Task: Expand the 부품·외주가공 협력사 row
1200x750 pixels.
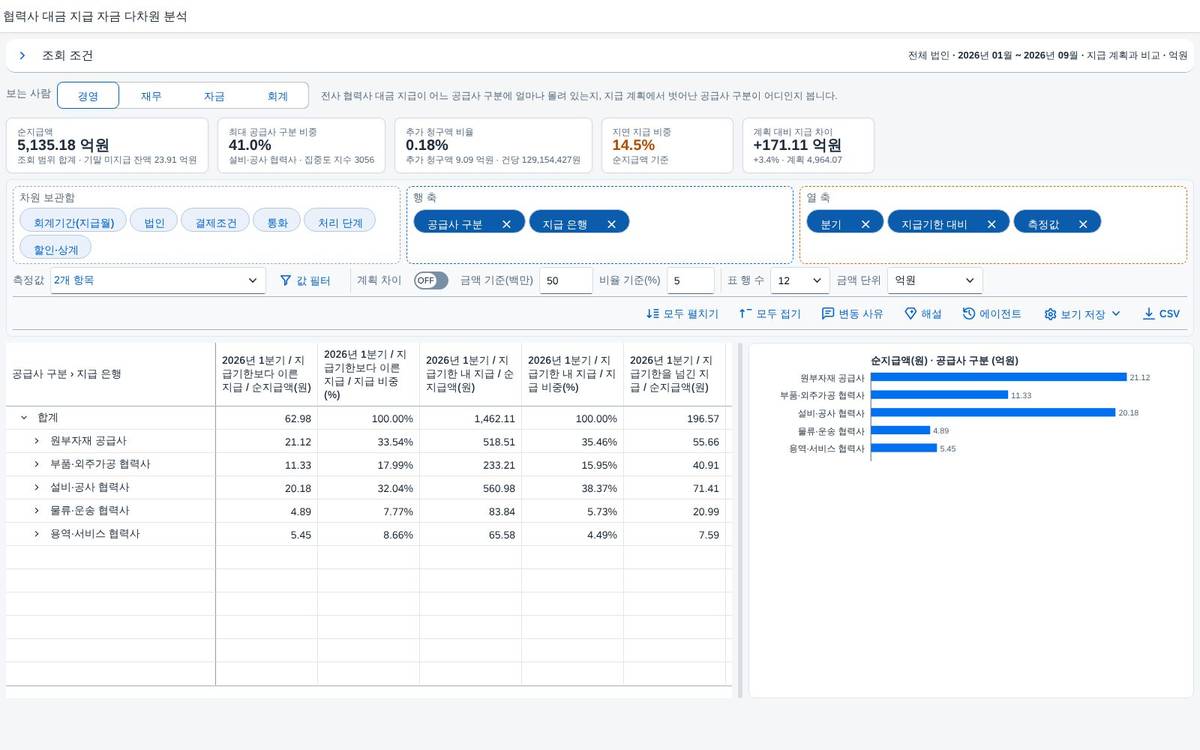Action: pyautogui.click(x=36, y=464)
